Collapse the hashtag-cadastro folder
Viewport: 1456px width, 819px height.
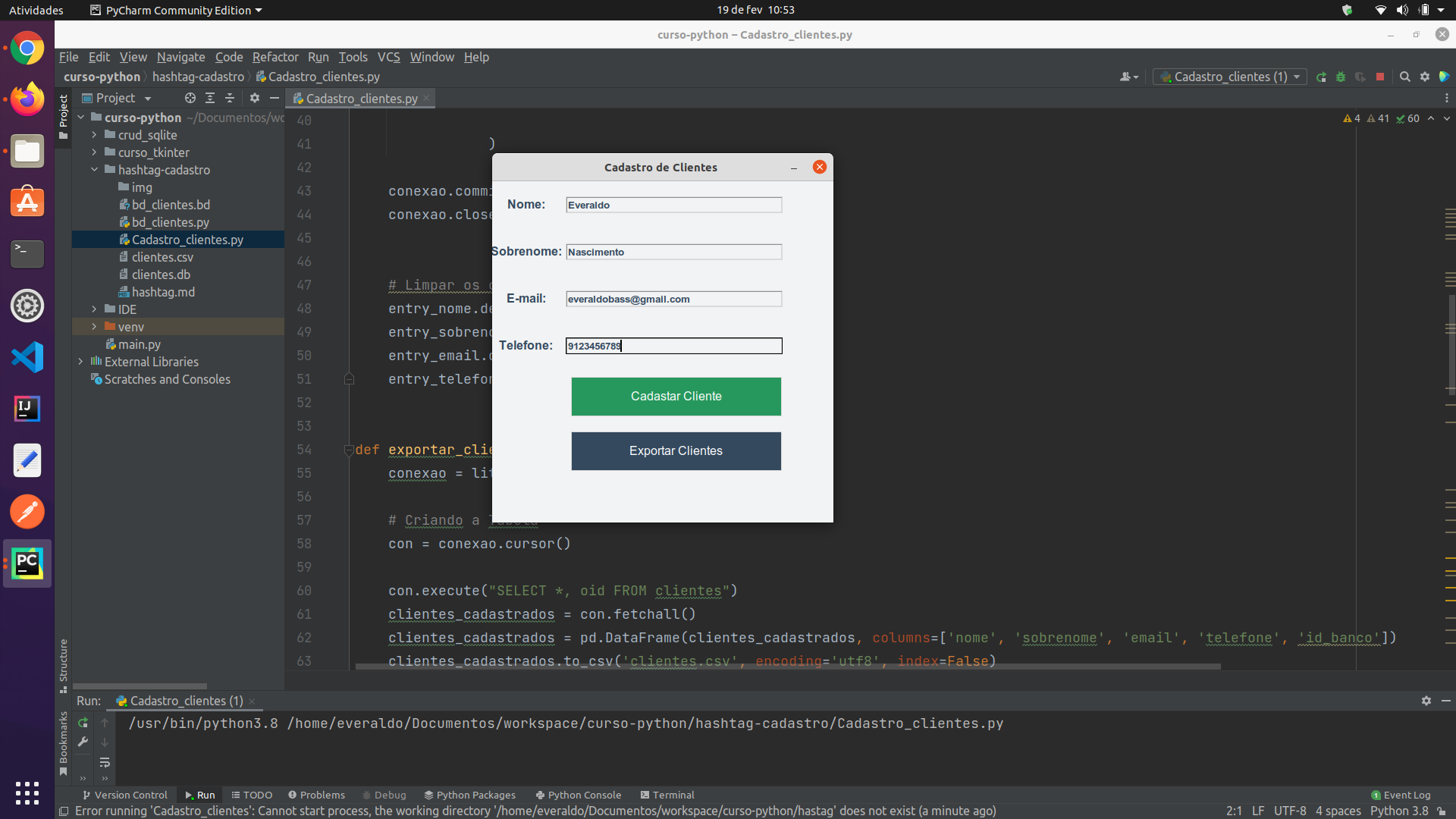(x=94, y=170)
